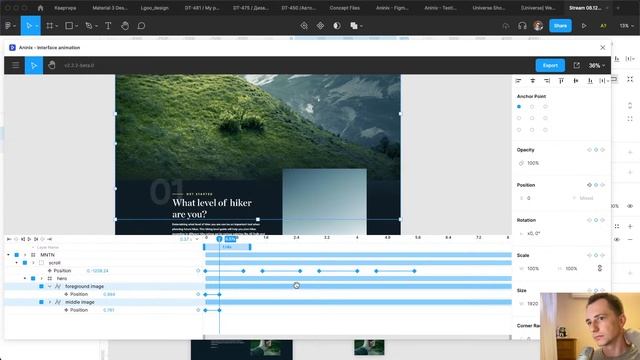Switch to the Stream 08.12 tab
Viewport: 640px width, 360px height.
[x=585, y=8]
